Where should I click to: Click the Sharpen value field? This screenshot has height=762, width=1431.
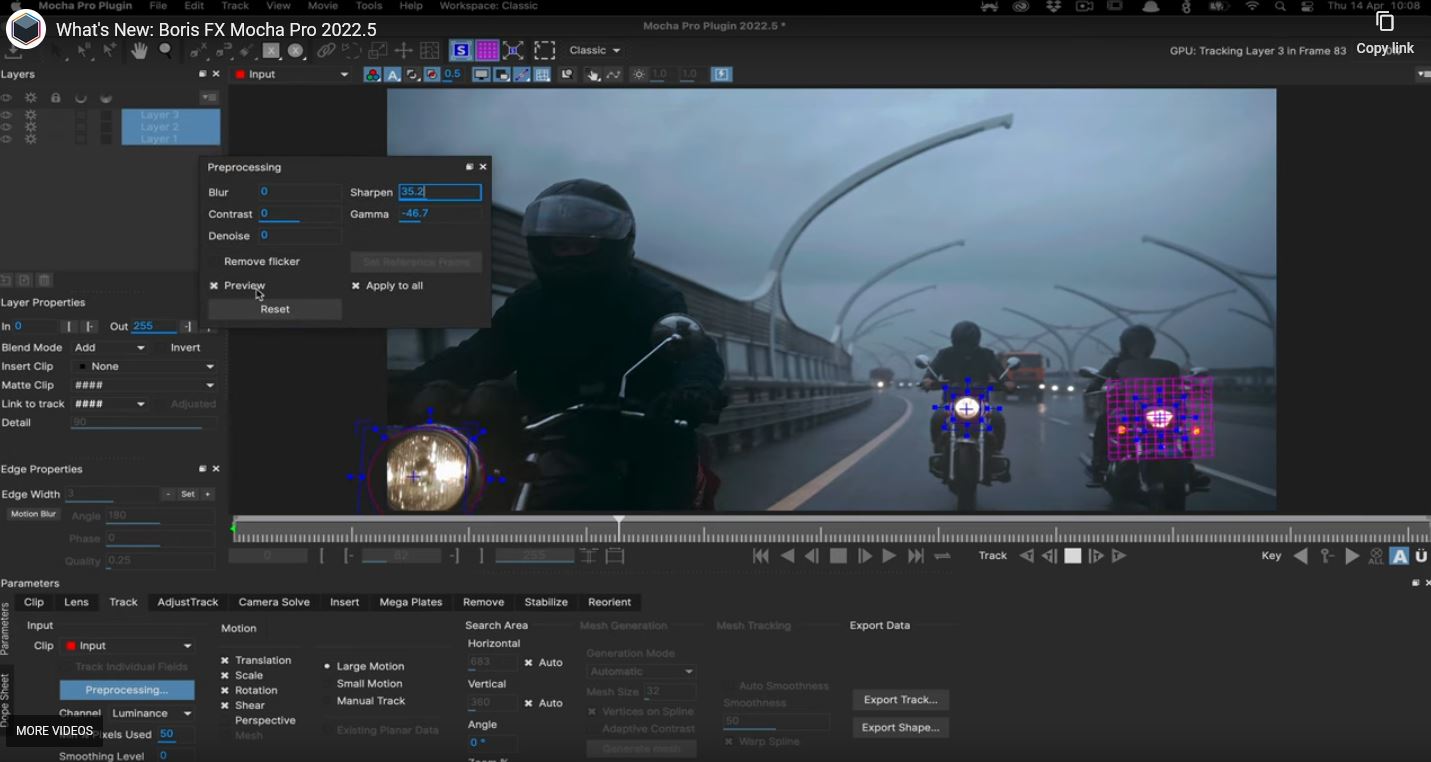click(x=440, y=192)
